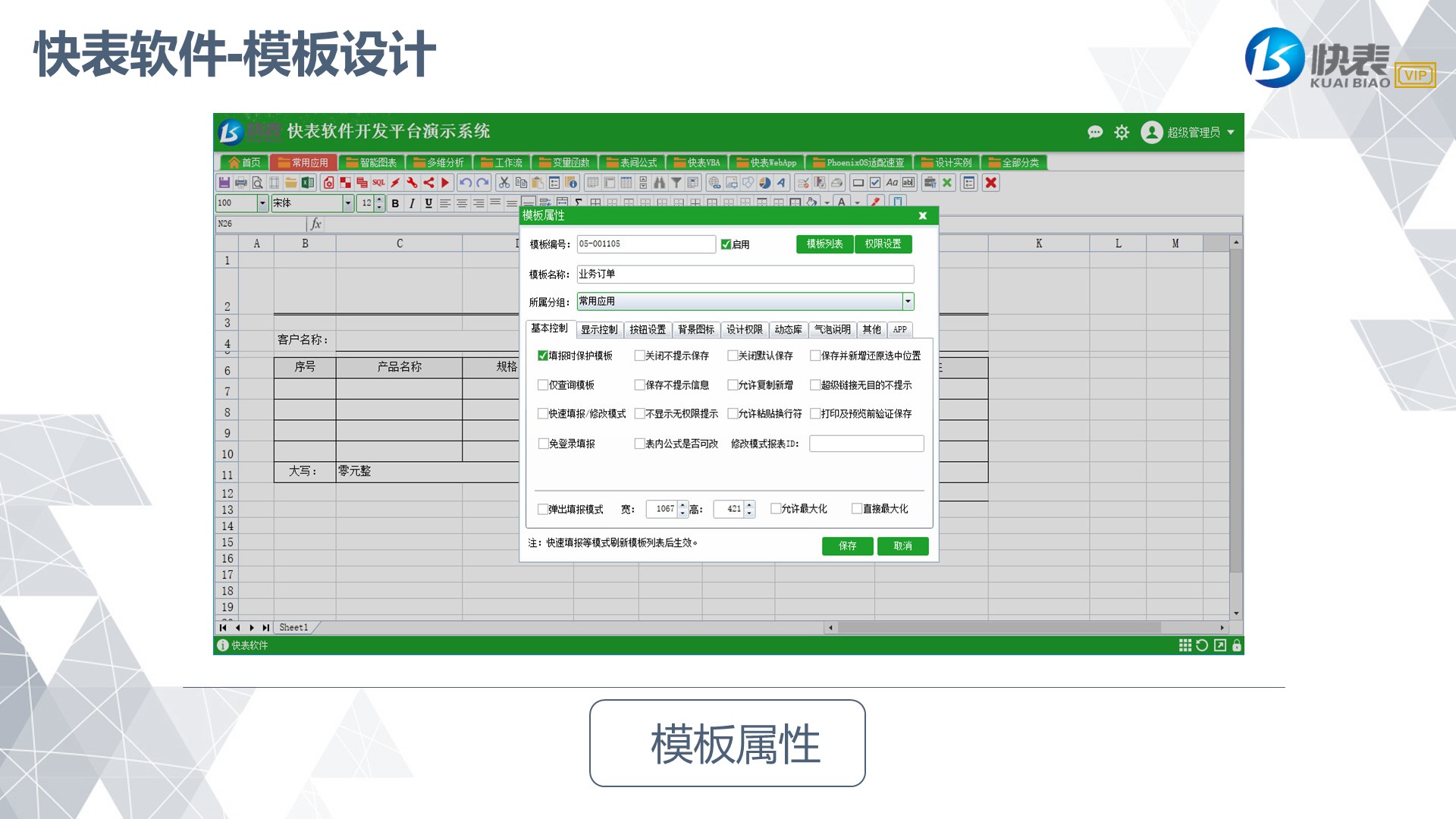Click the binoculars find icon
The image size is (1456, 819).
point(659,183)
